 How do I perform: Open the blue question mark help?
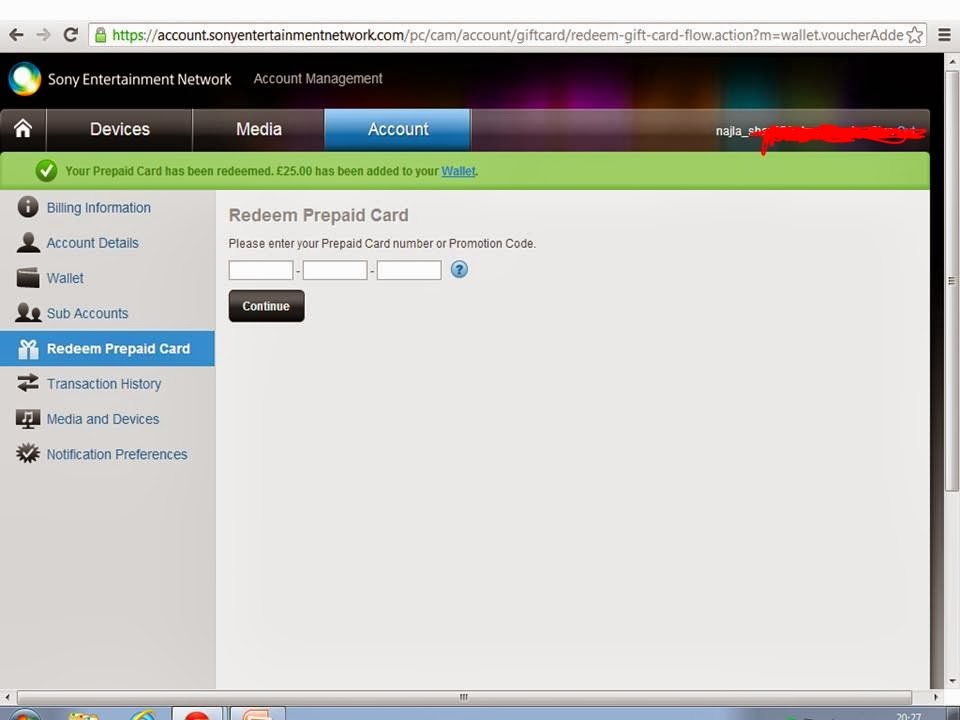(x=459, y=269)
